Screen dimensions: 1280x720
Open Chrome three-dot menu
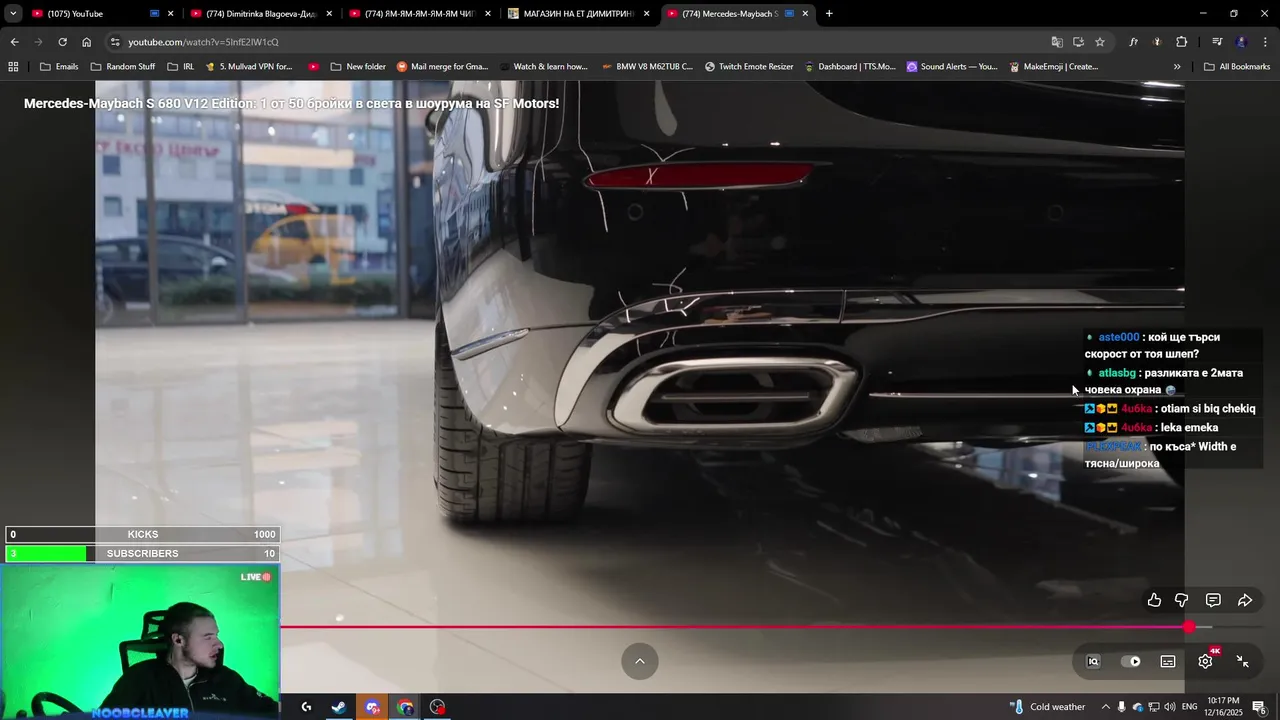pyautogui.click(x=1265, y=42)
